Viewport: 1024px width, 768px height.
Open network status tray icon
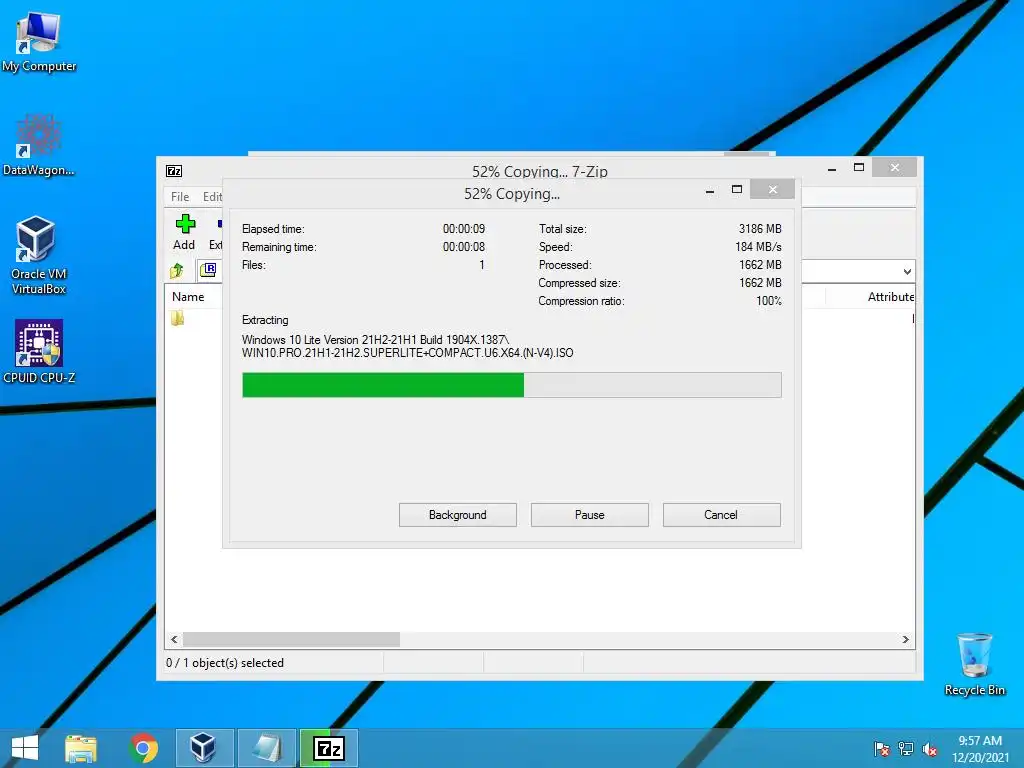906,749
